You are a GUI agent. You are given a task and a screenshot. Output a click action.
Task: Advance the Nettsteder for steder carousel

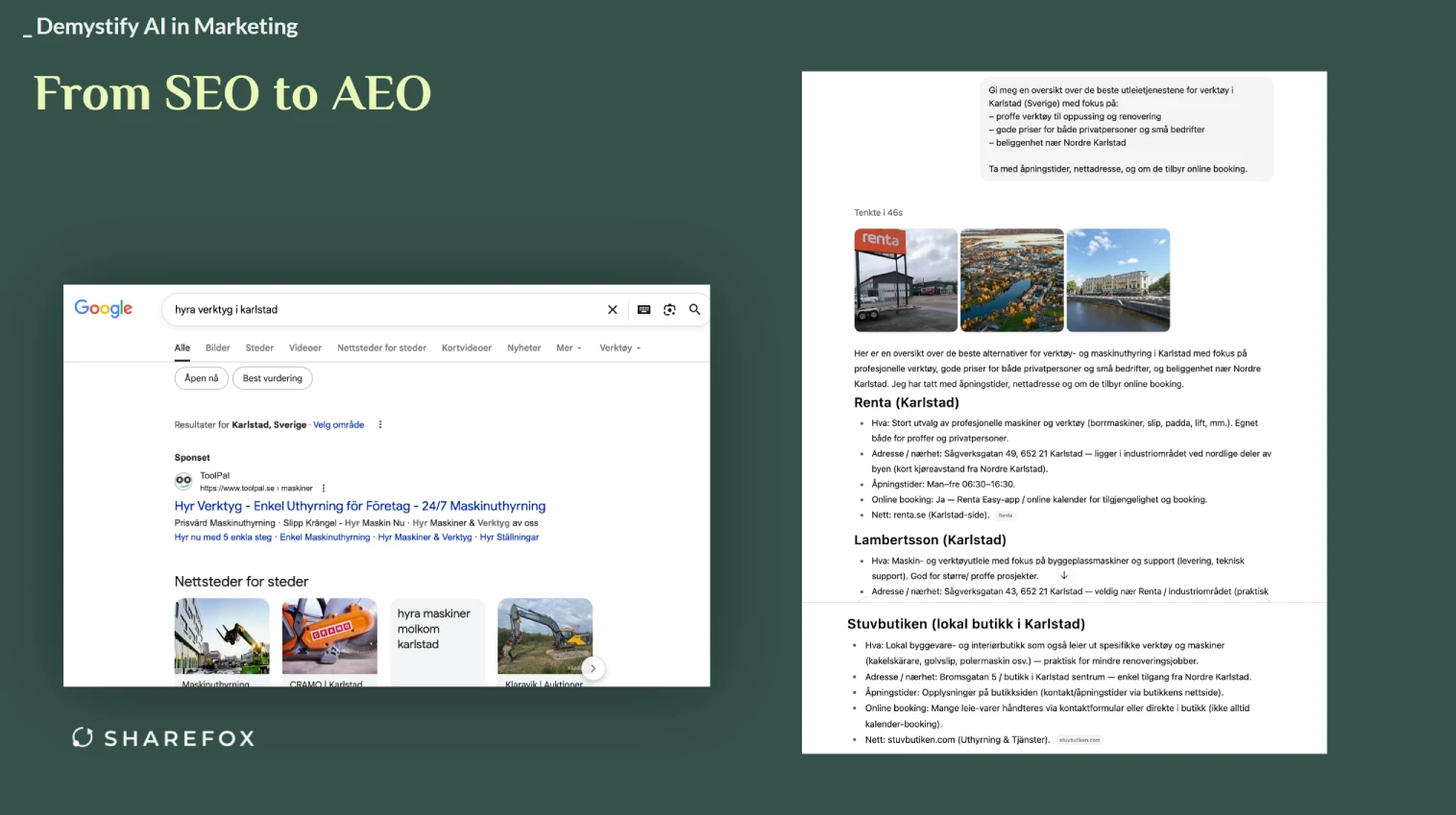point(593,668)
